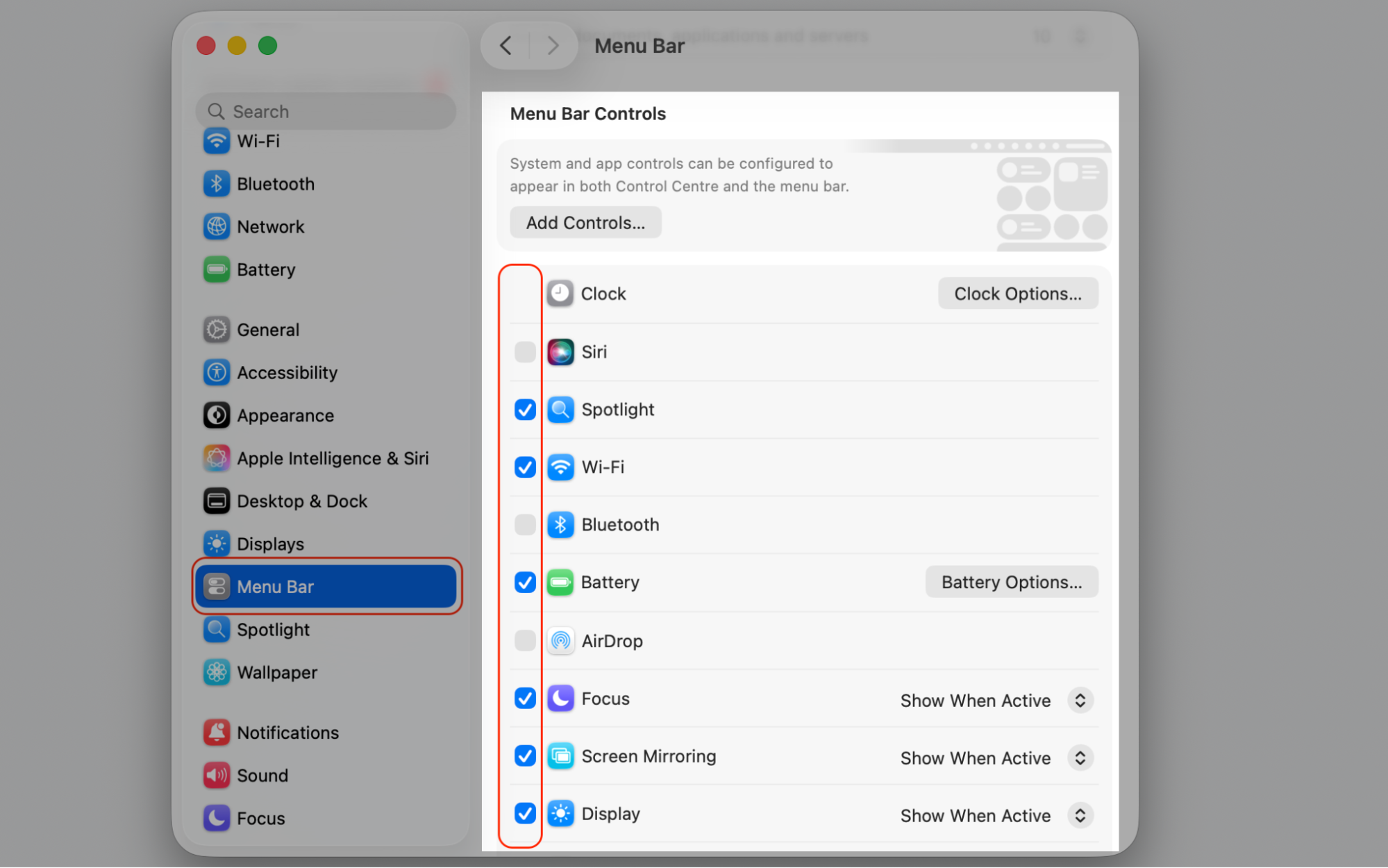1388x868 pixels.
Task: Click the Wallpaper flower icon
Action: tap(217, 673)
